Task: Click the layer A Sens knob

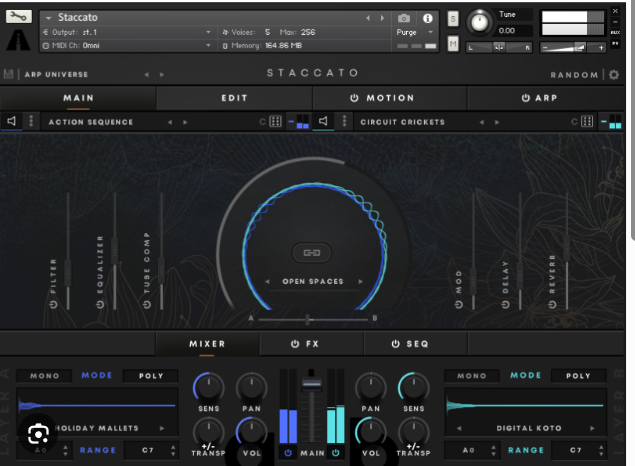Action: pos(209,387)
